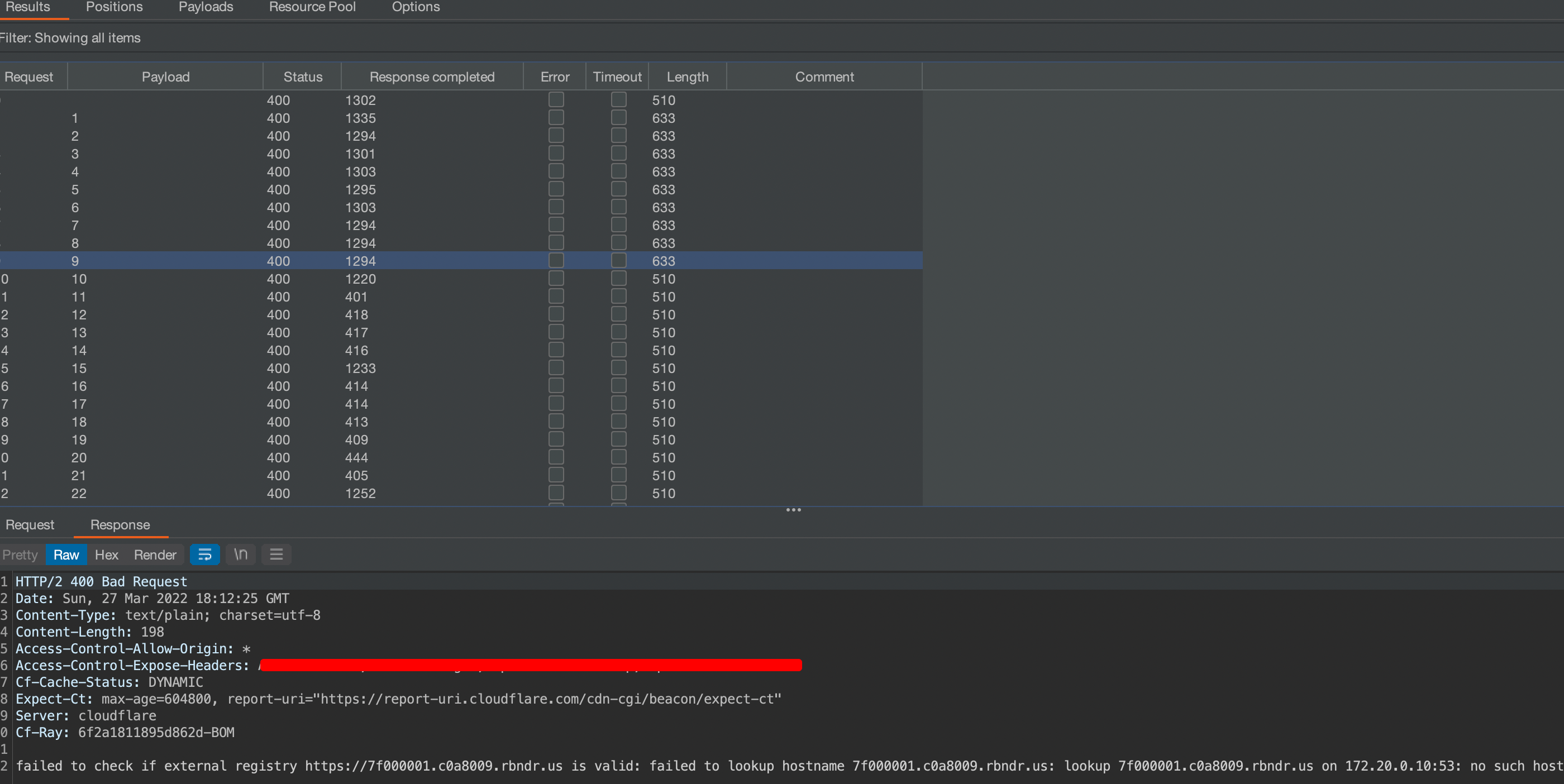Switch to the Request message tab

(30, 525)
